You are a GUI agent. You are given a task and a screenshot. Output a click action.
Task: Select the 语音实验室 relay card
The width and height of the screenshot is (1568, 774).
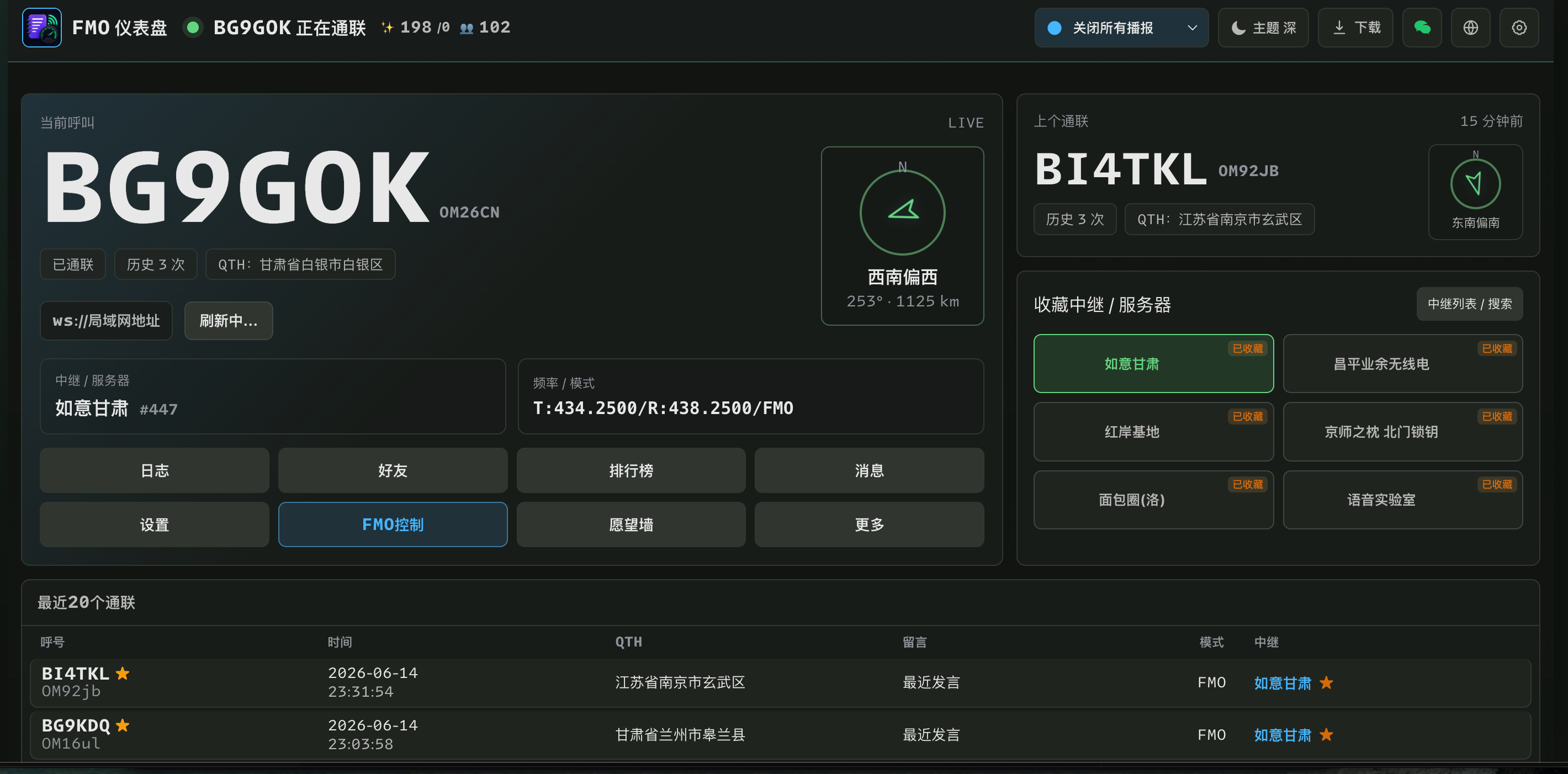tap(1402, 500)
